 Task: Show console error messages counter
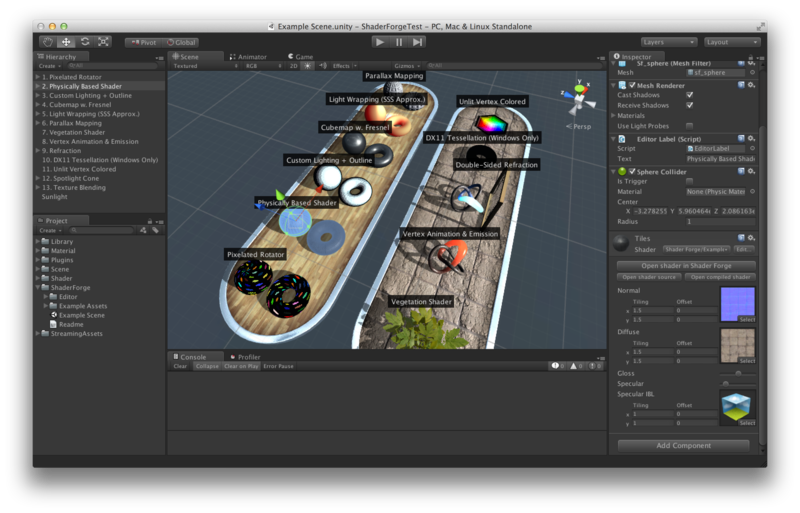[x=595, y=366]
